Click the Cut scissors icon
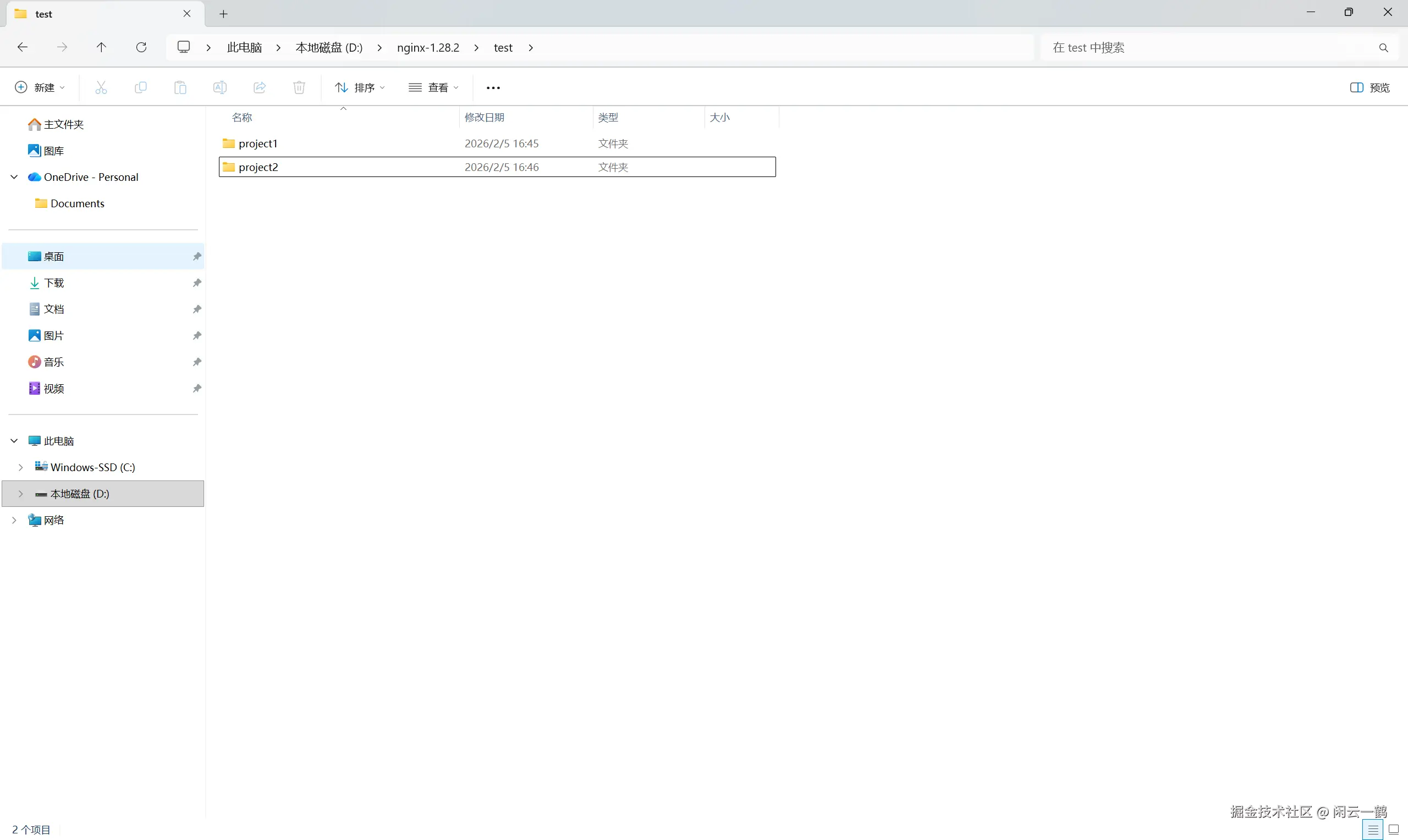The height and width of the screenshot is (840, 1408). (101, 87)
